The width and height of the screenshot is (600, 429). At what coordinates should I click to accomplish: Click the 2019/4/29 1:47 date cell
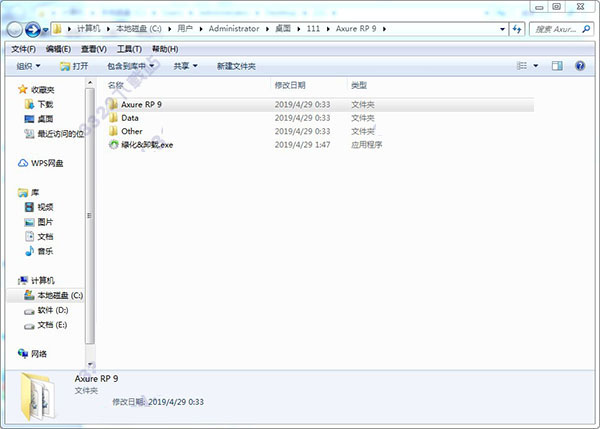302,145
